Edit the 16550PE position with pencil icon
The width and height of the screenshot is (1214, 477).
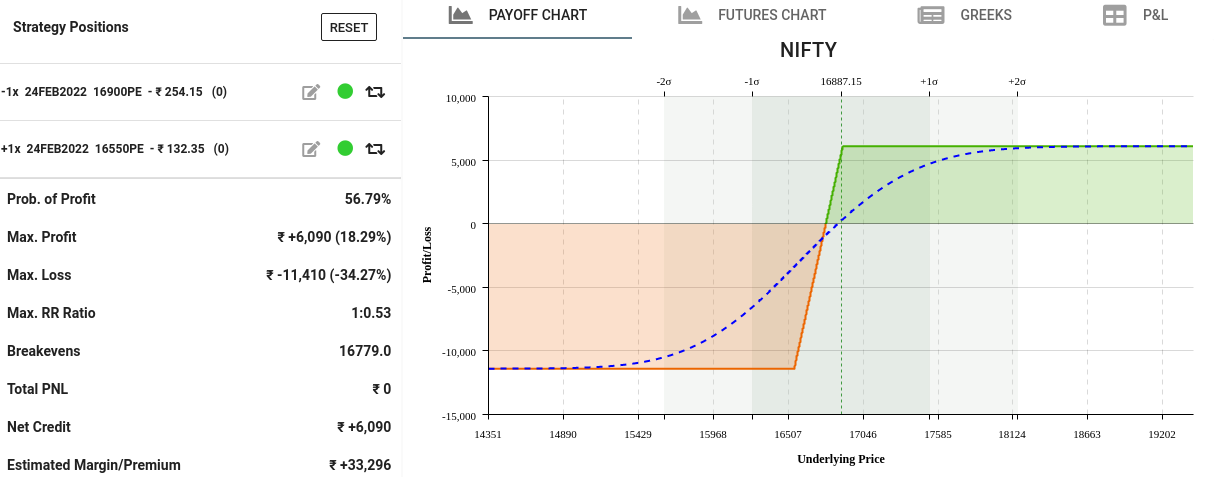point(311,149)
